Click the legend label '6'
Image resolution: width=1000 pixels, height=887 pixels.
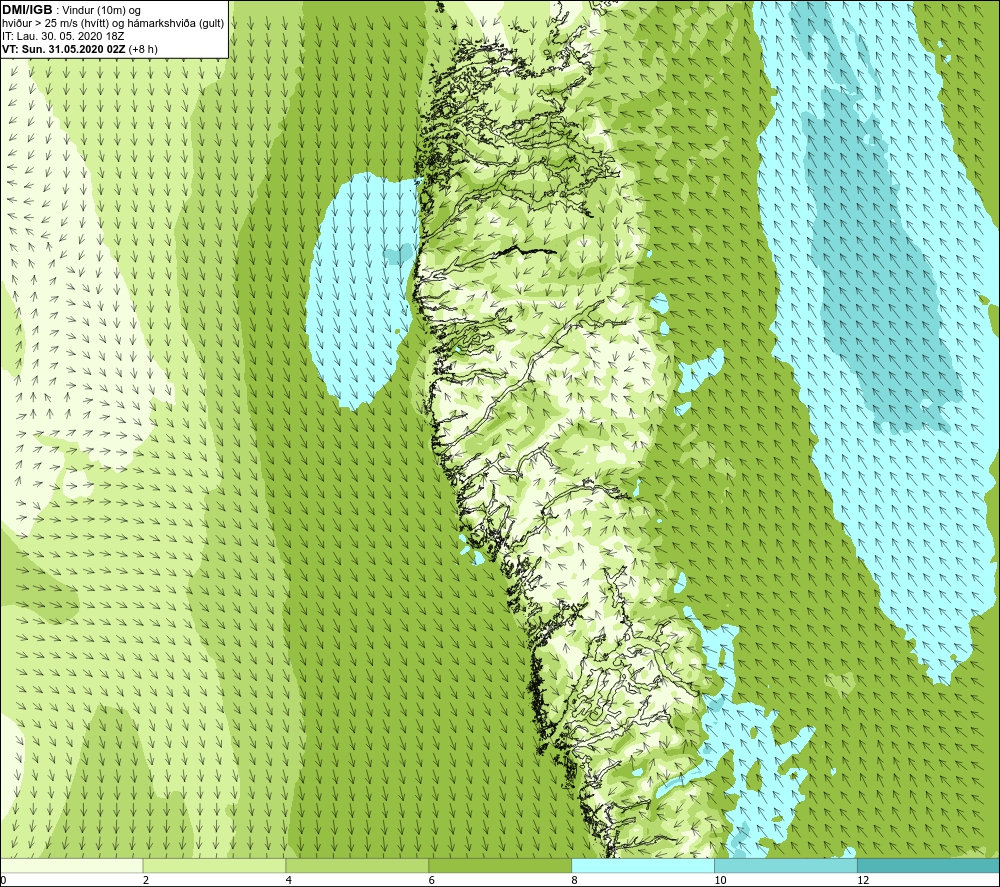click(x=432, y=881)
